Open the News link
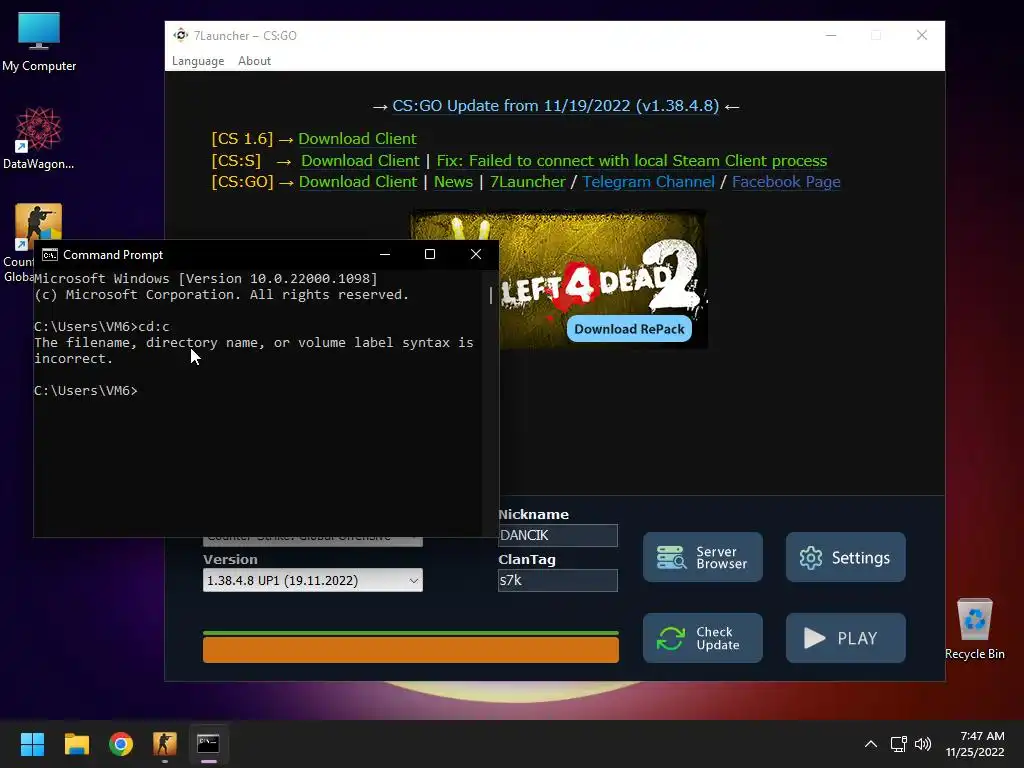Viewport: 1024px width, 768px height. [453, 182]
